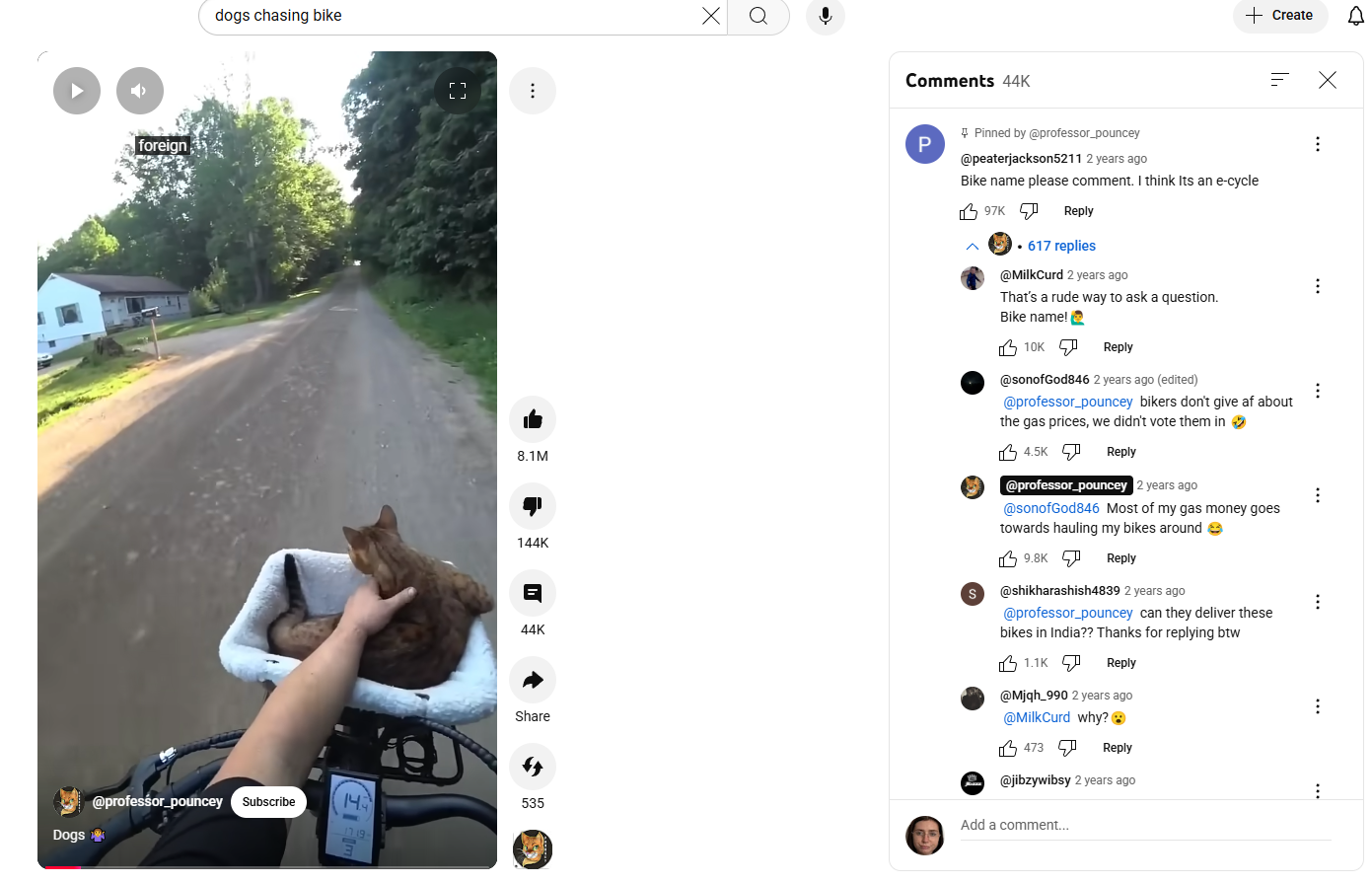The width and height of the screenshot is (1372, 884).
Task: Like the Short with thumbs up
Action: coord(533,419)
